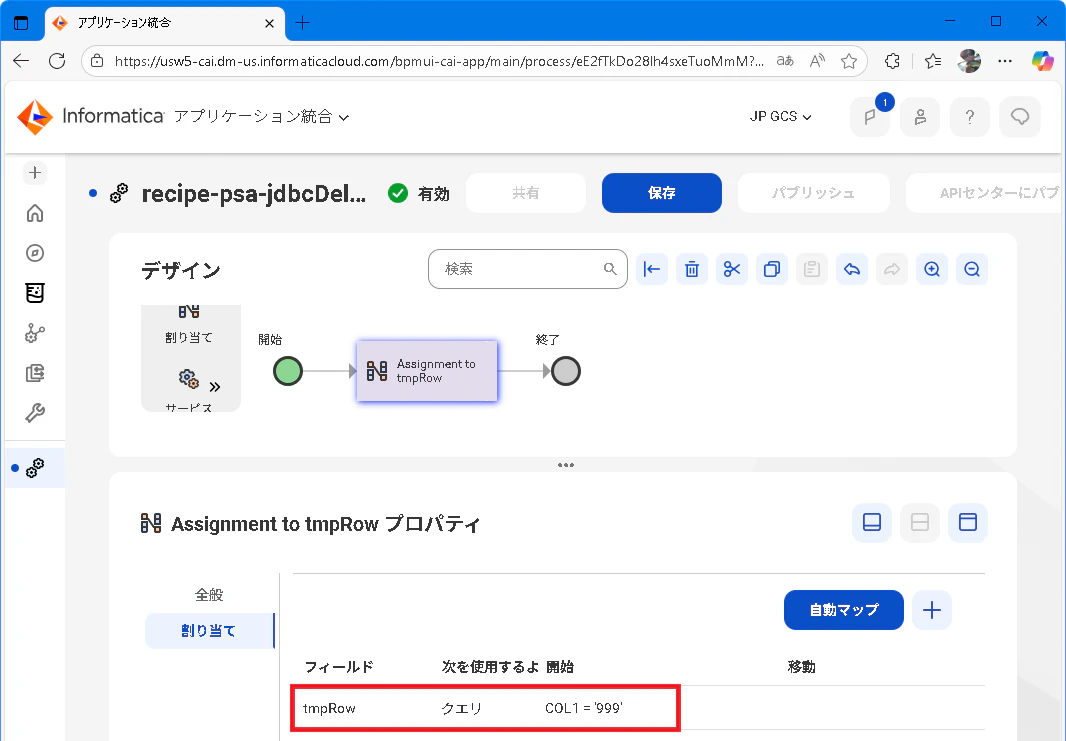Add a new assignment with plus button
This screenshot has width=1066, height=741.
click(931, 610)
